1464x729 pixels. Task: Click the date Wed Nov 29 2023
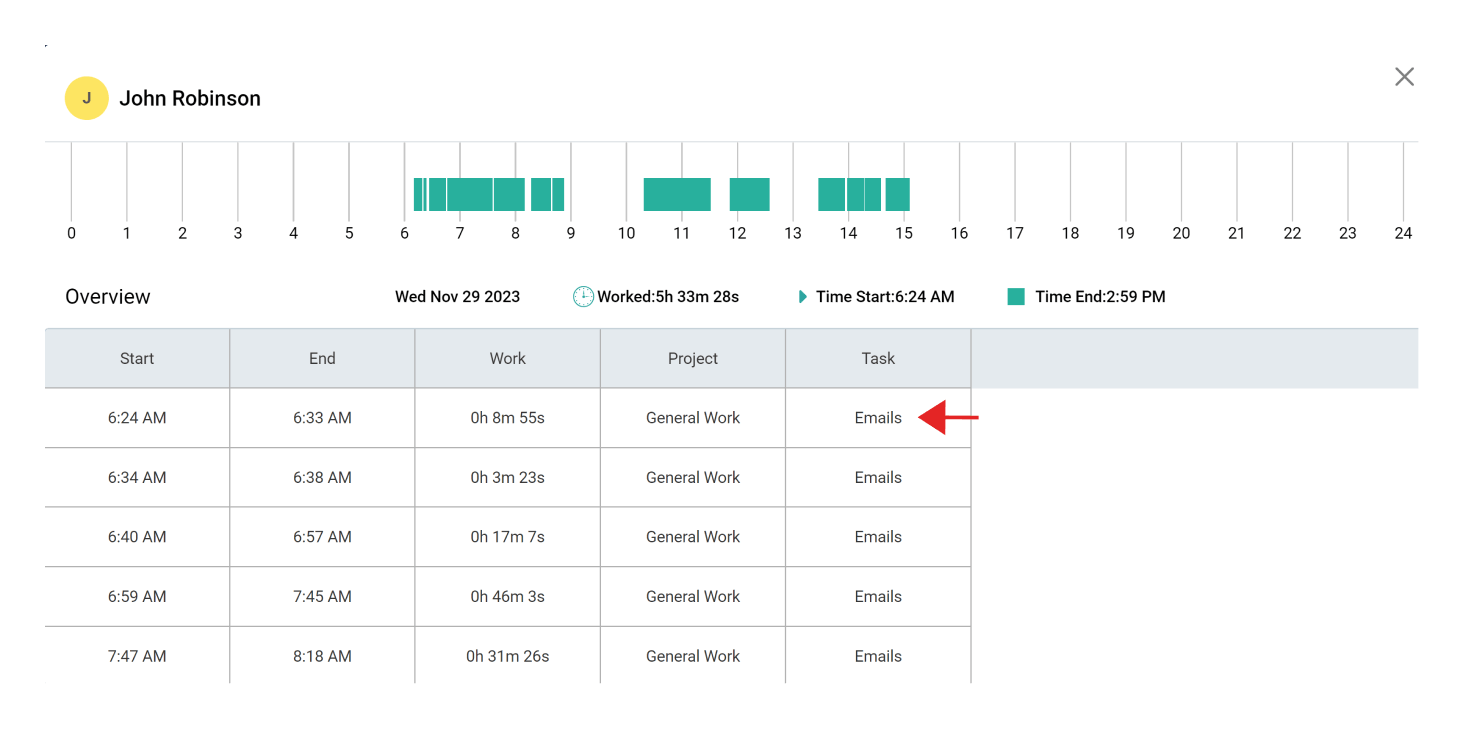coord(457,296)
